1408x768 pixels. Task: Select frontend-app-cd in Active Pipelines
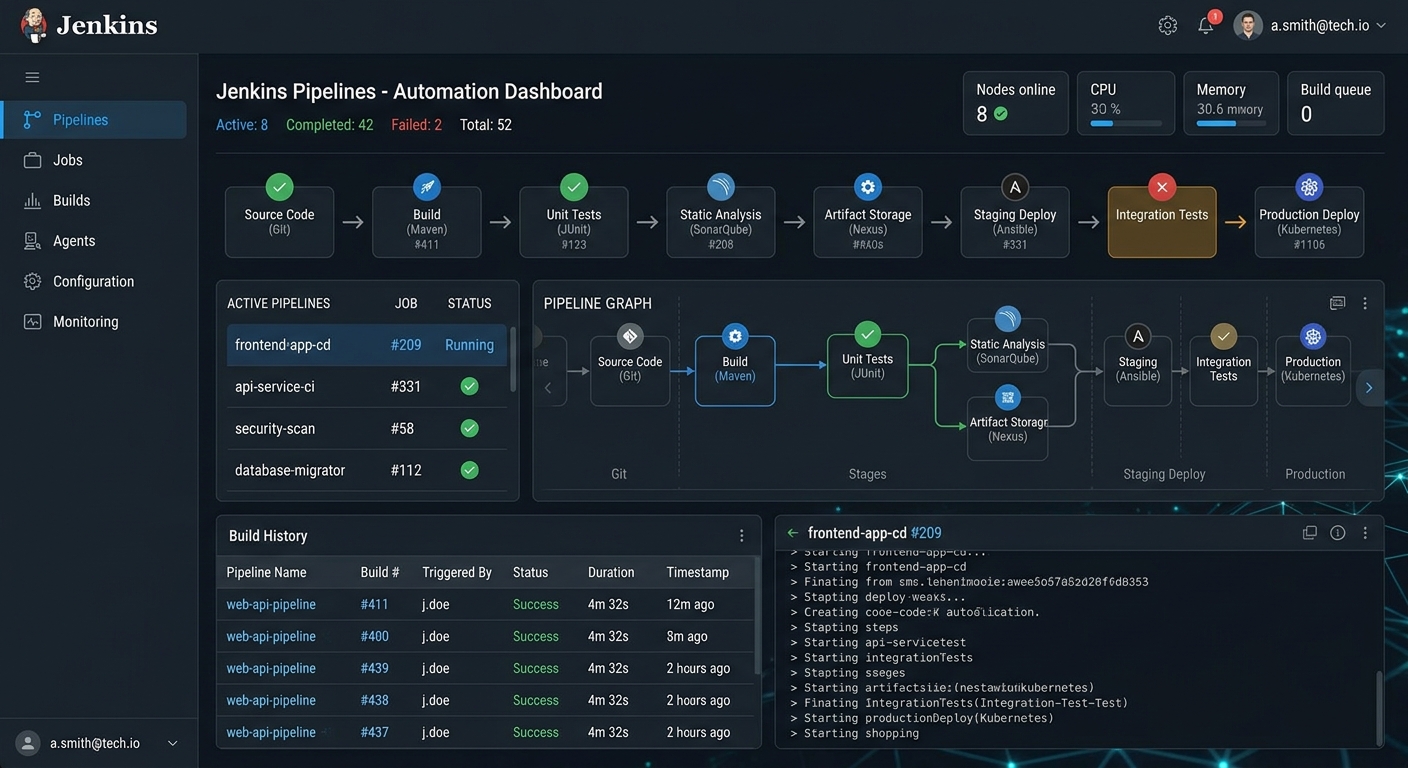283,345
